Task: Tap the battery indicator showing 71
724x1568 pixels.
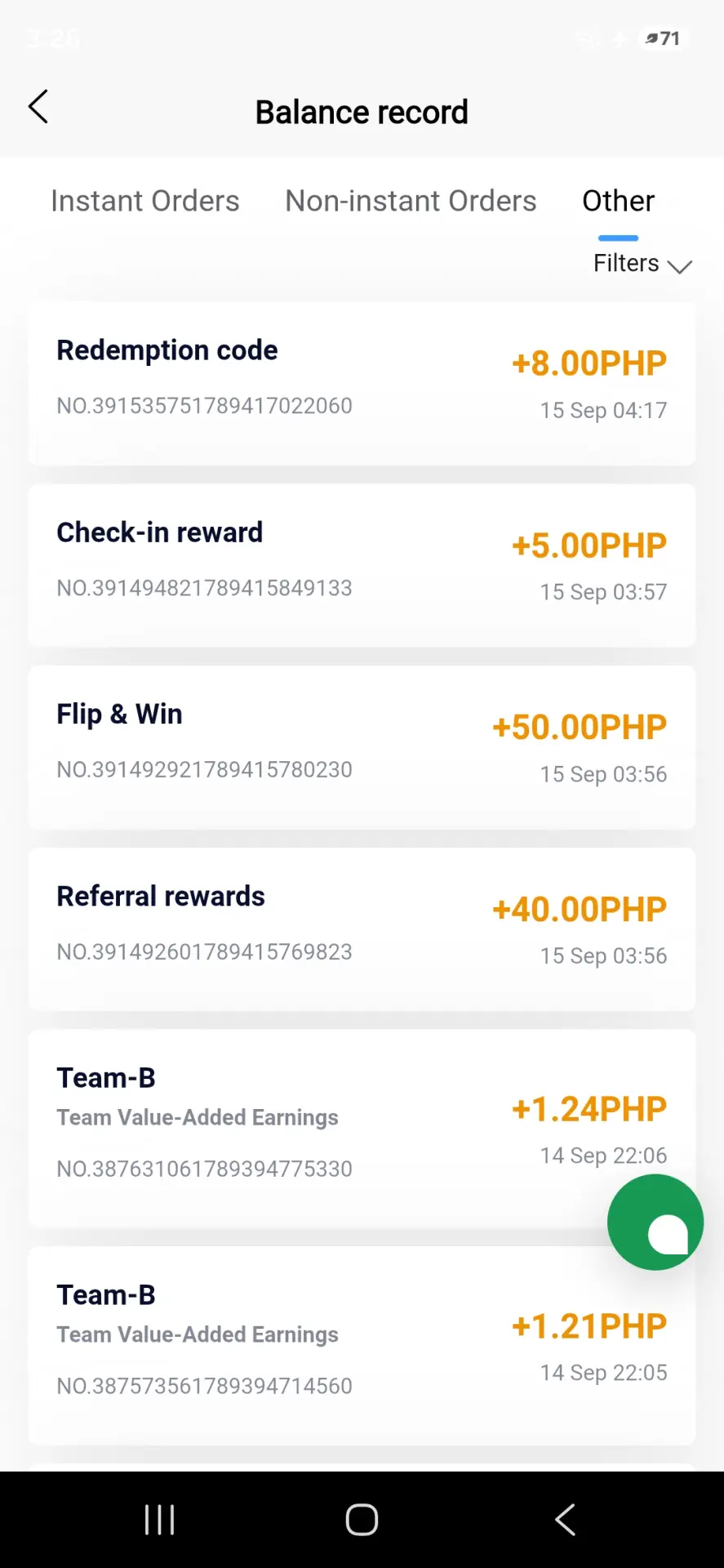Action: click(x=663, y=38)
